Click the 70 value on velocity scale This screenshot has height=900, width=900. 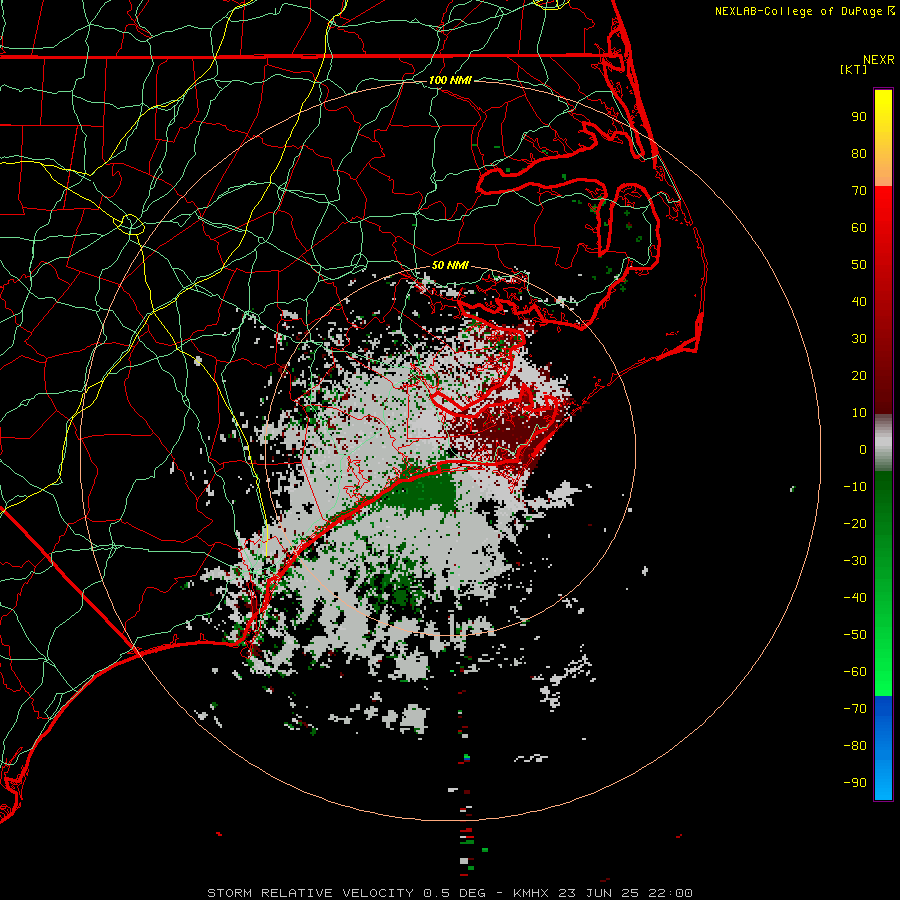point(859,191)
